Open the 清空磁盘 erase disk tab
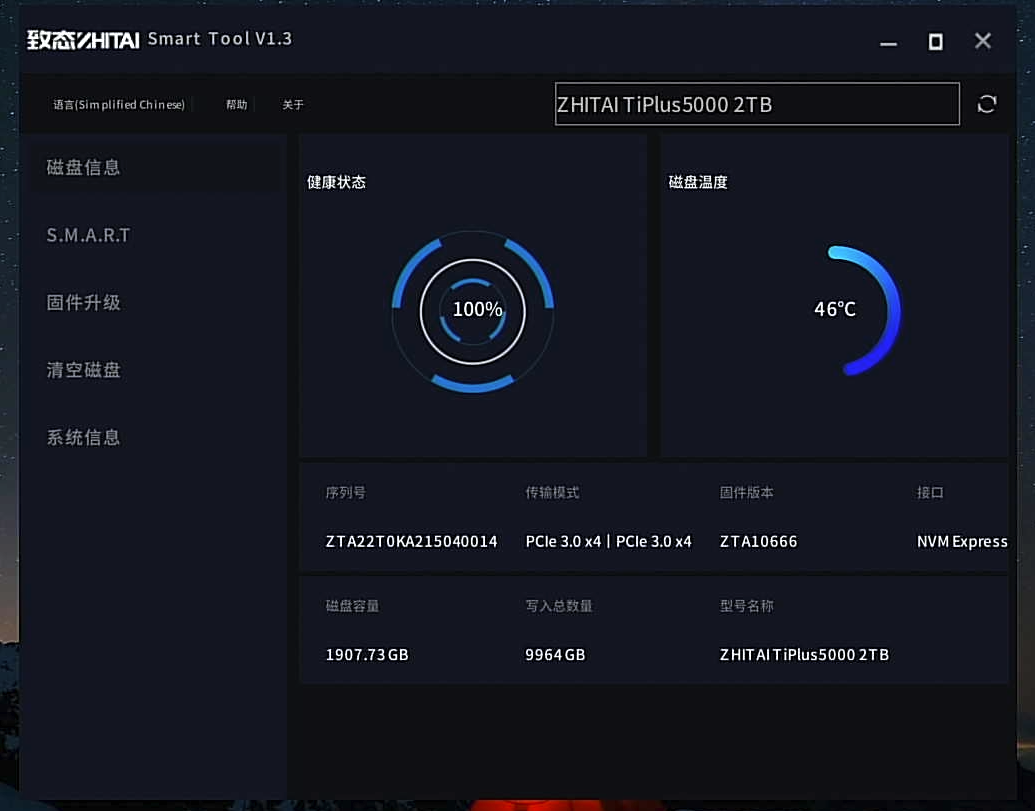This screenshot has width=1035, height=811. click(83, 370)
